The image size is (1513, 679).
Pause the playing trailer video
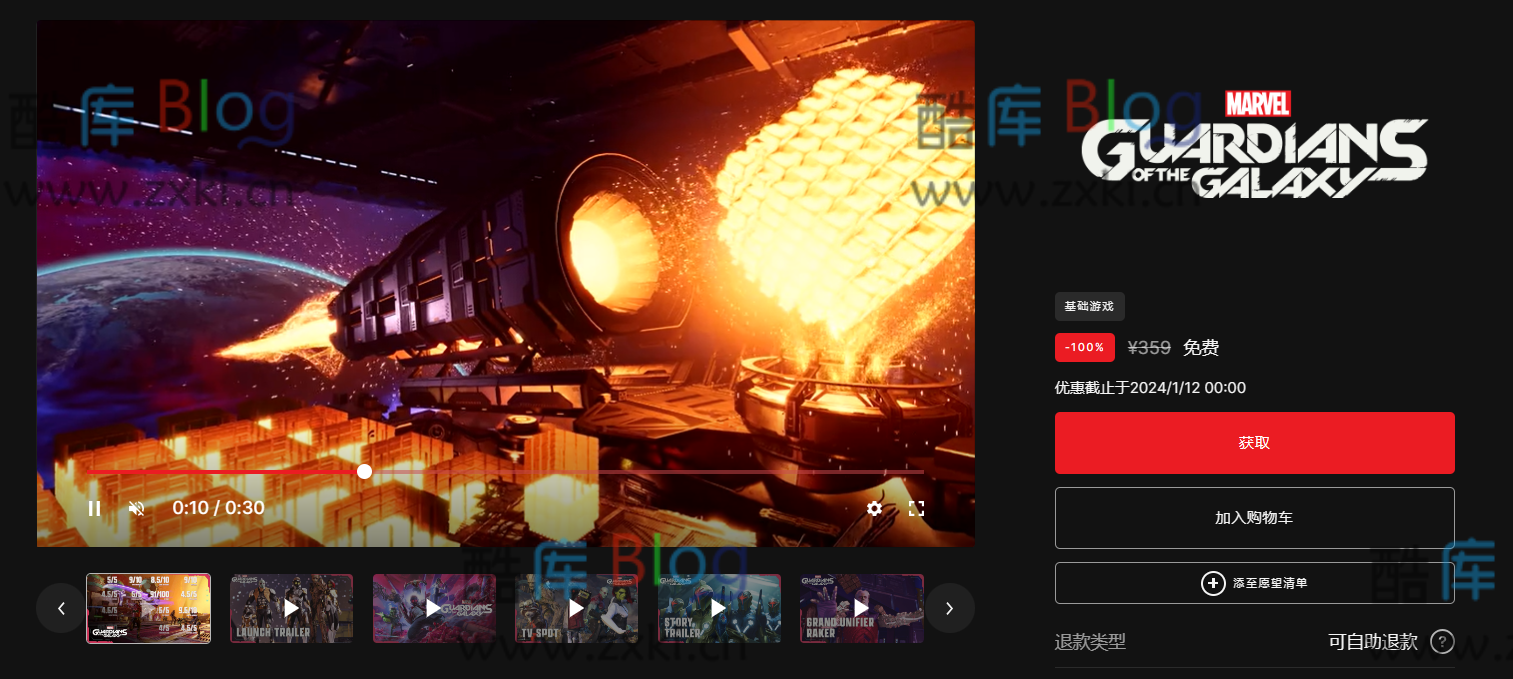click(94, 508)
